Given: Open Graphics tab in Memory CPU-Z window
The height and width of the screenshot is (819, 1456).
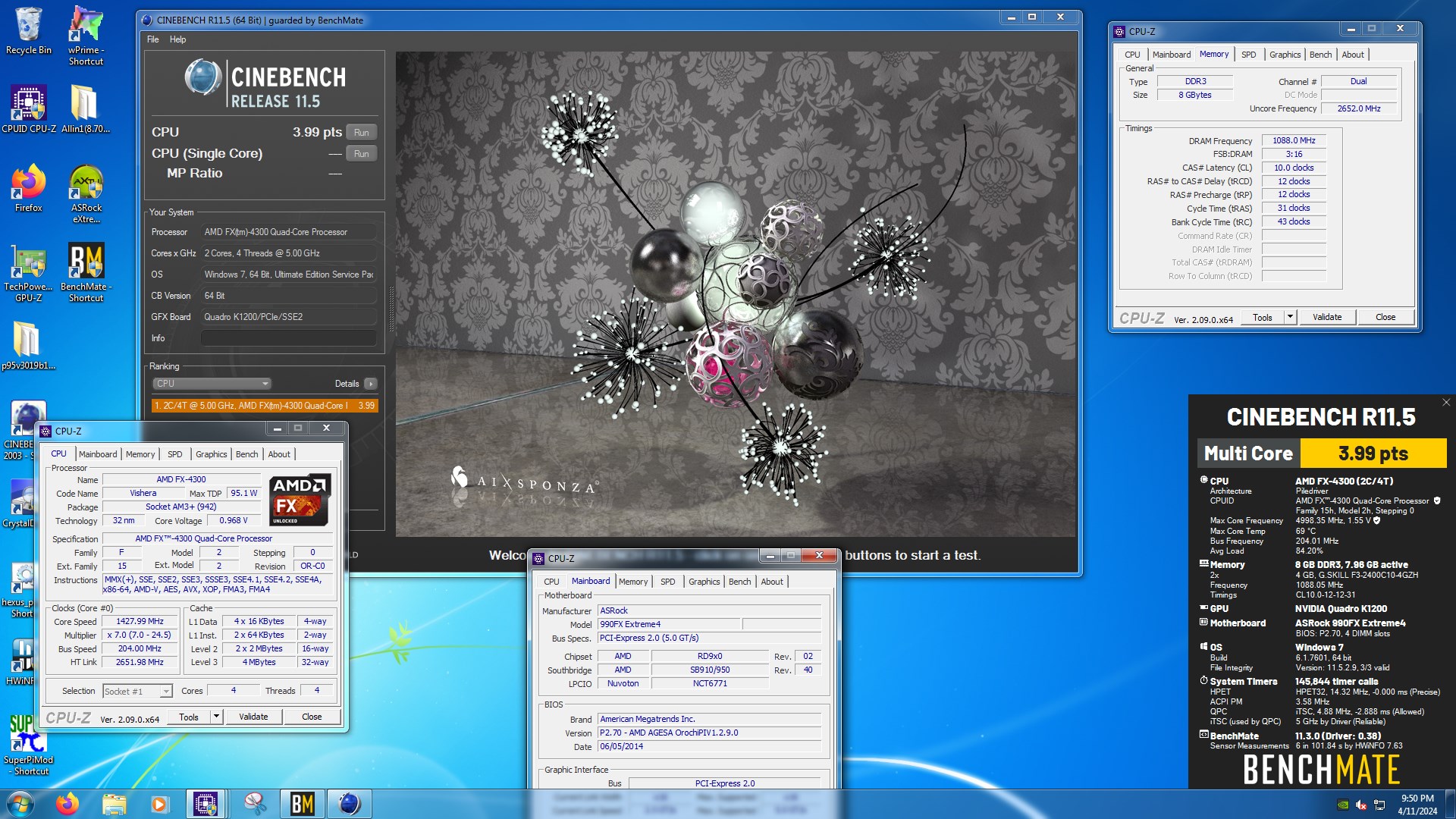Looking at the screenshot, I should click(x=1285, y=55).
